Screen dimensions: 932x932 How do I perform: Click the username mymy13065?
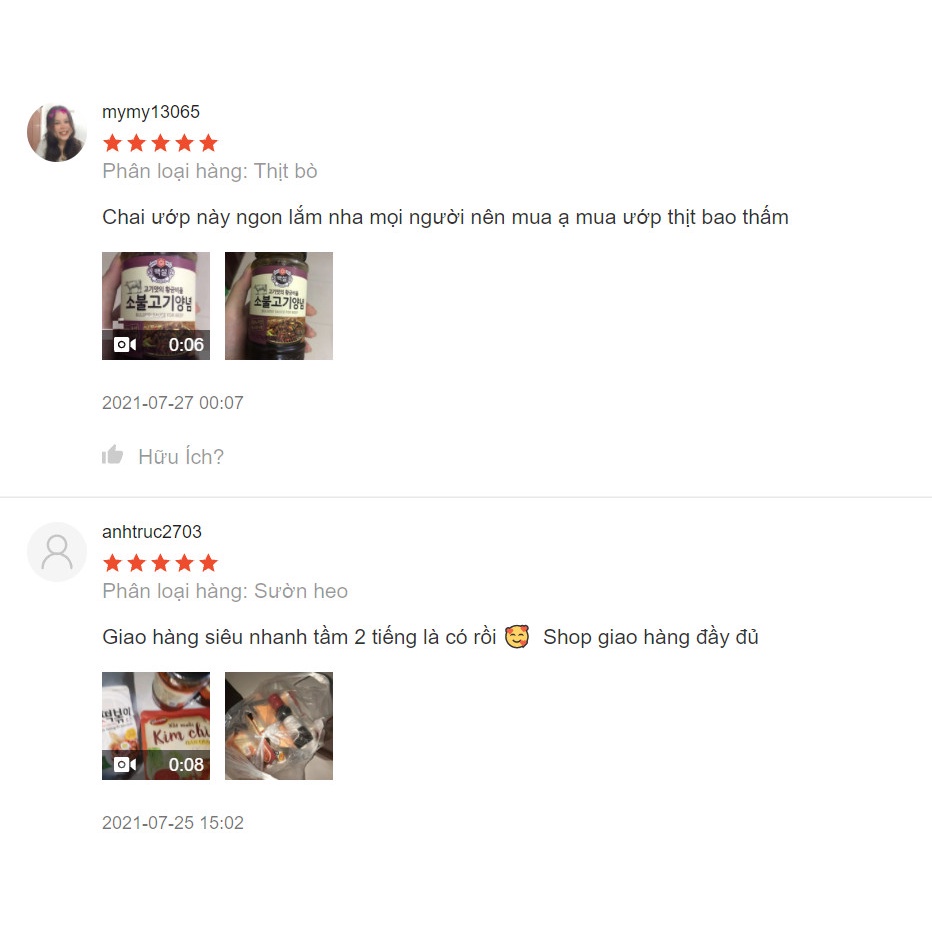[x=151, y=112]
